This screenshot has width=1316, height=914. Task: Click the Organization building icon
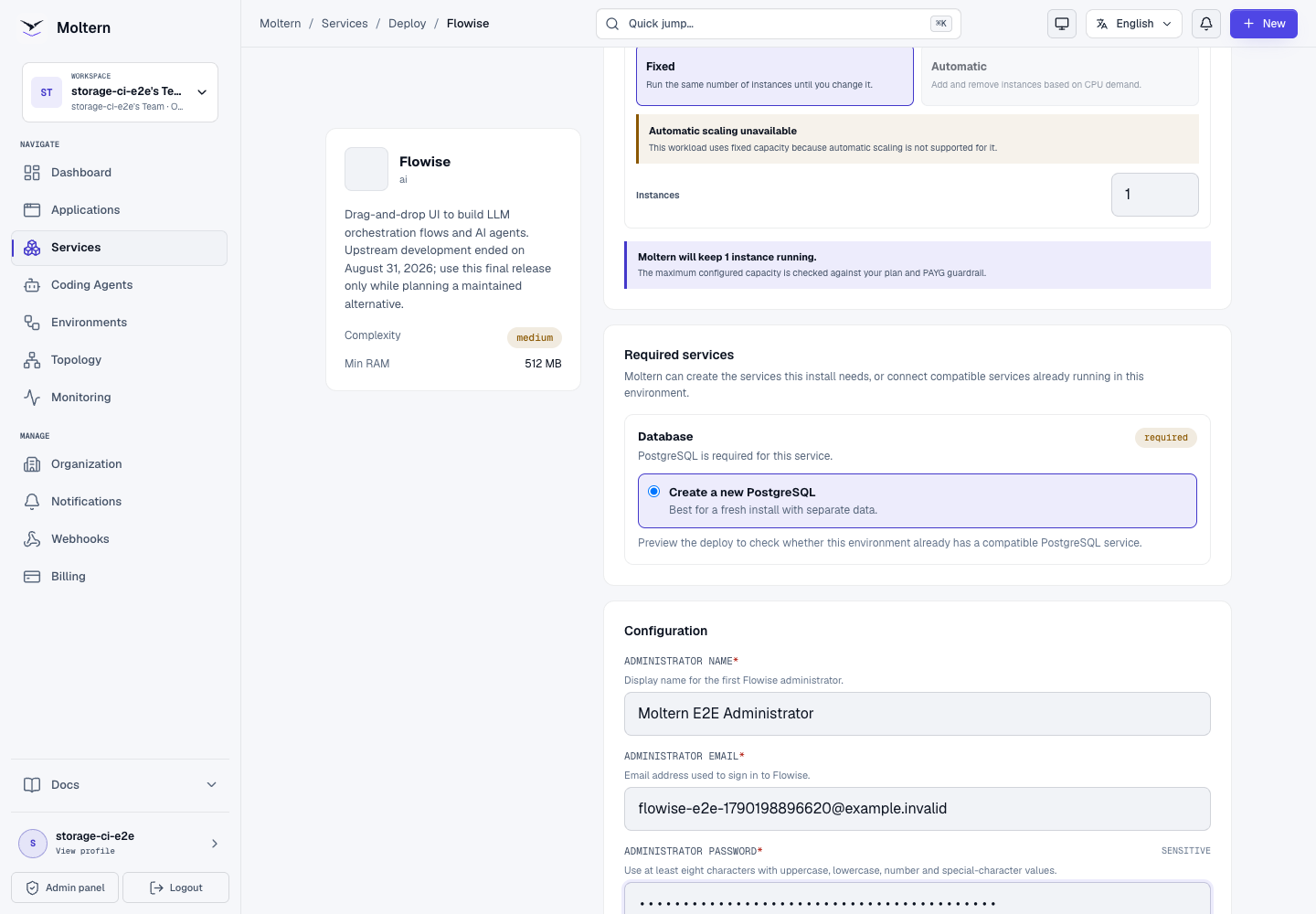pyautogui.click(x=32, y=464)
